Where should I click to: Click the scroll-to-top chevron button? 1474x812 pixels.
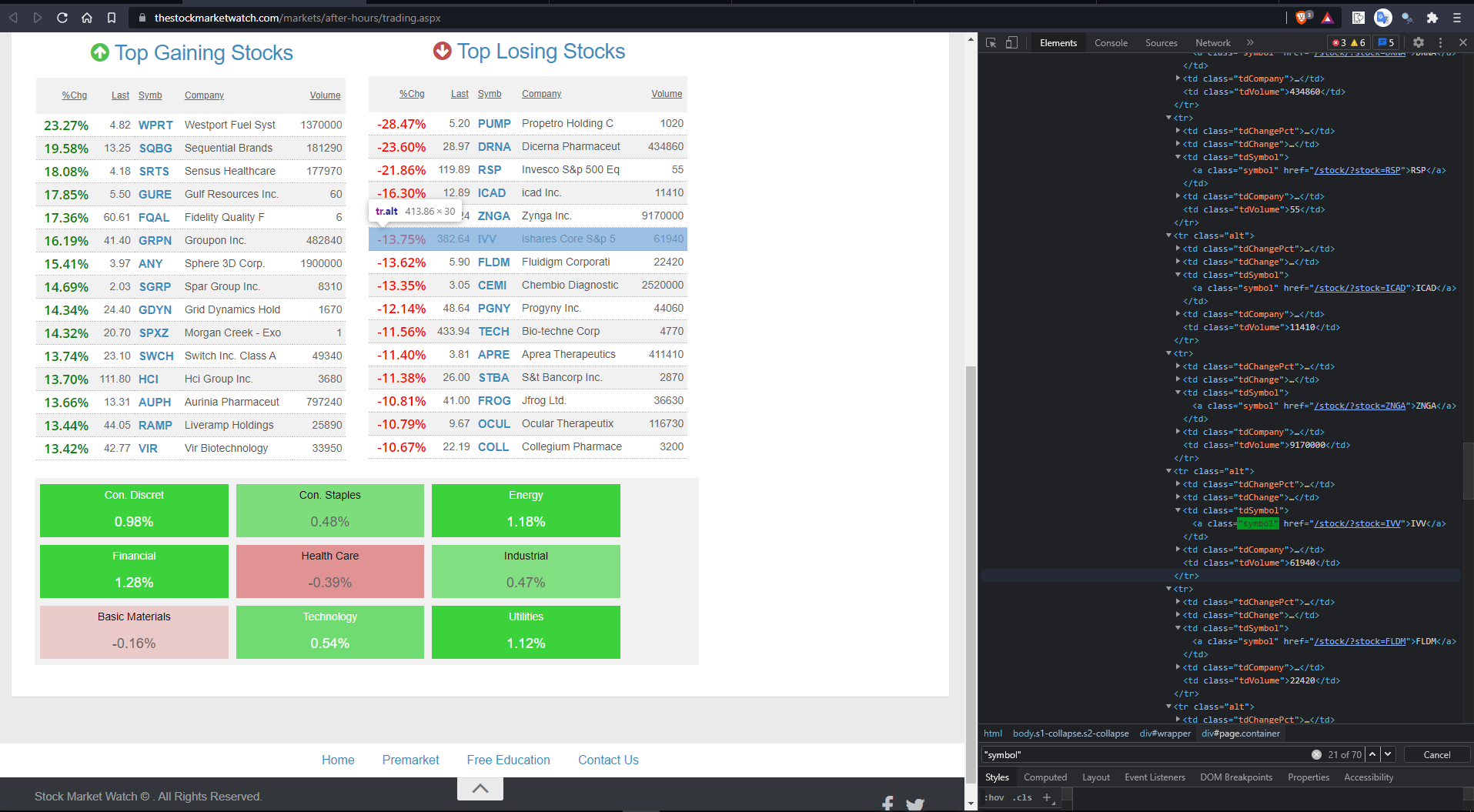tap(480, 788)
